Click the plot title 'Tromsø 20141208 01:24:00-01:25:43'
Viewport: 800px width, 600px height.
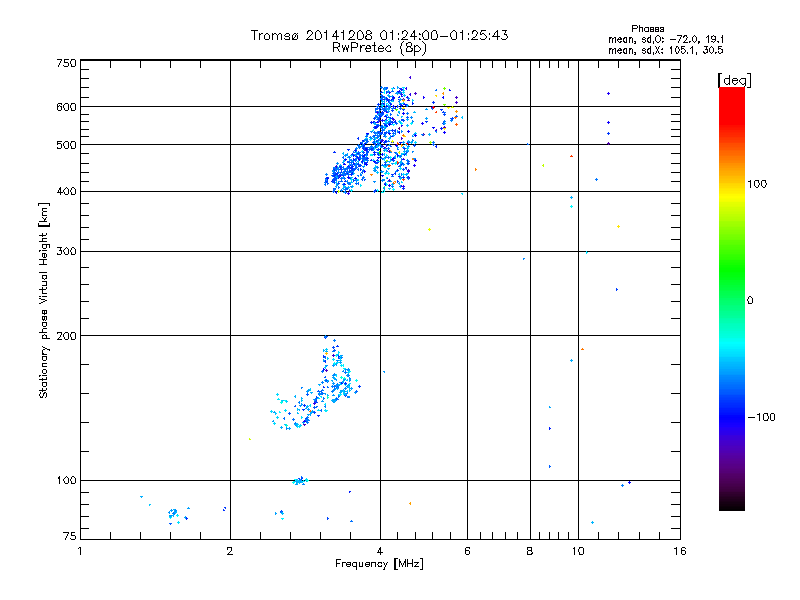(379, 35)
